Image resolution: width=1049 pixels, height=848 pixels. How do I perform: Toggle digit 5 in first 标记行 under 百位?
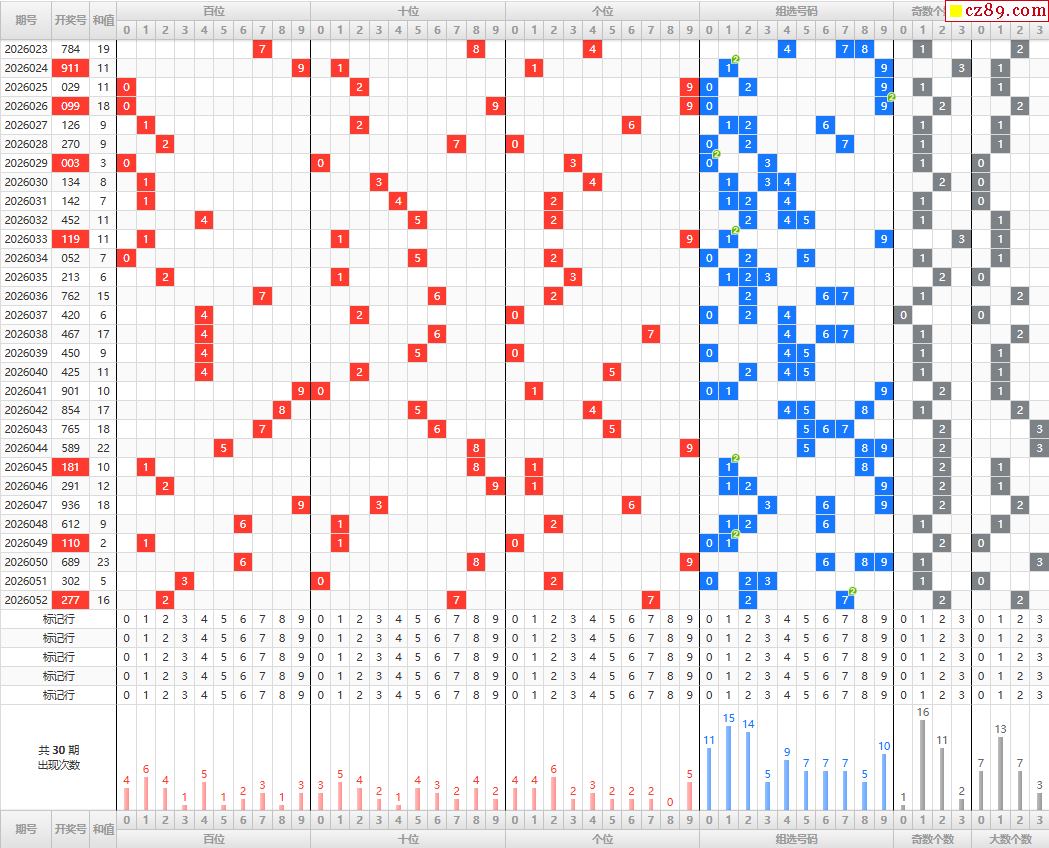(223, 619)
